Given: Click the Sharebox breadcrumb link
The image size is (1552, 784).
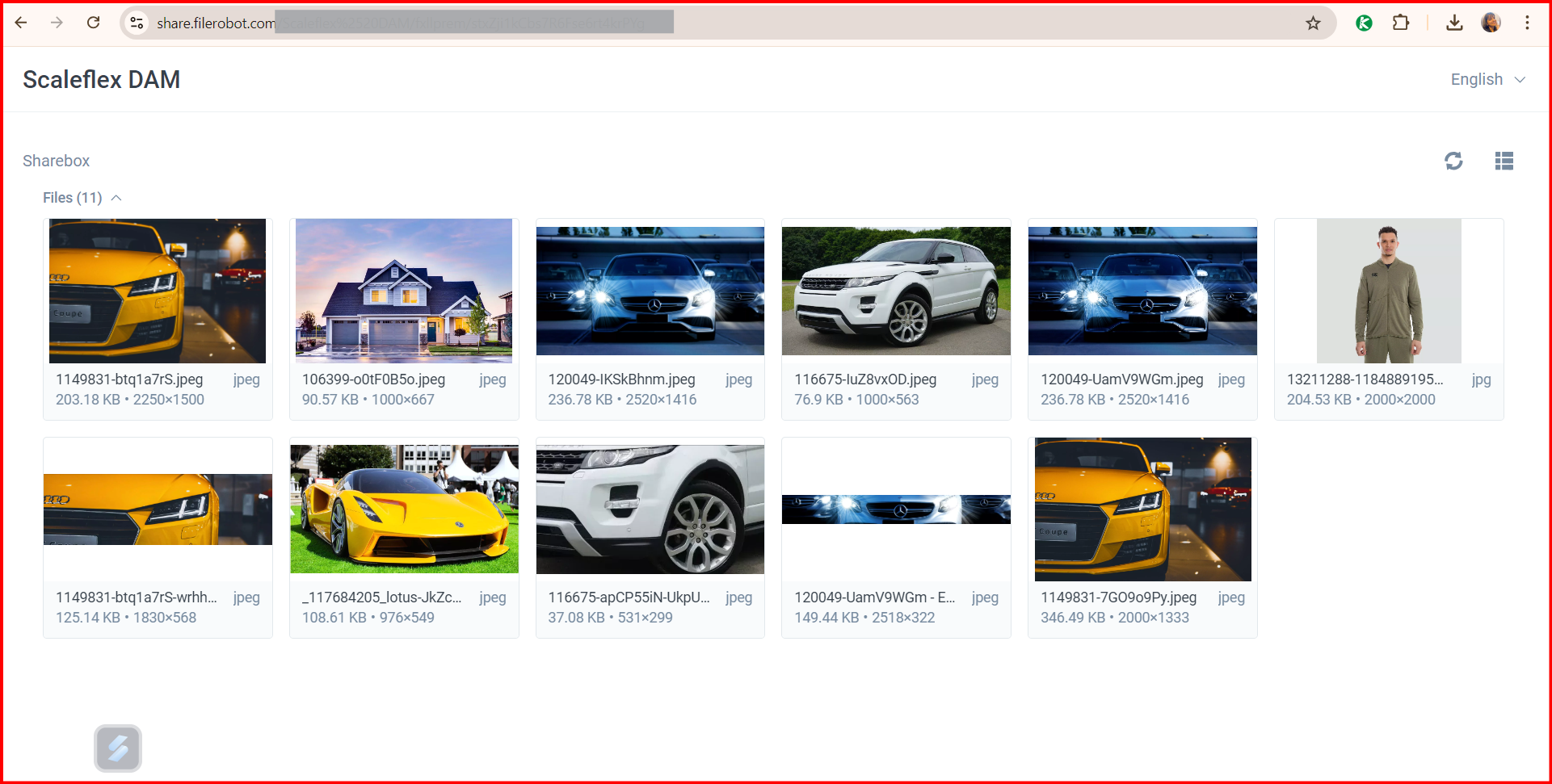Looking at the screenshot, I should tap(56, 161).
